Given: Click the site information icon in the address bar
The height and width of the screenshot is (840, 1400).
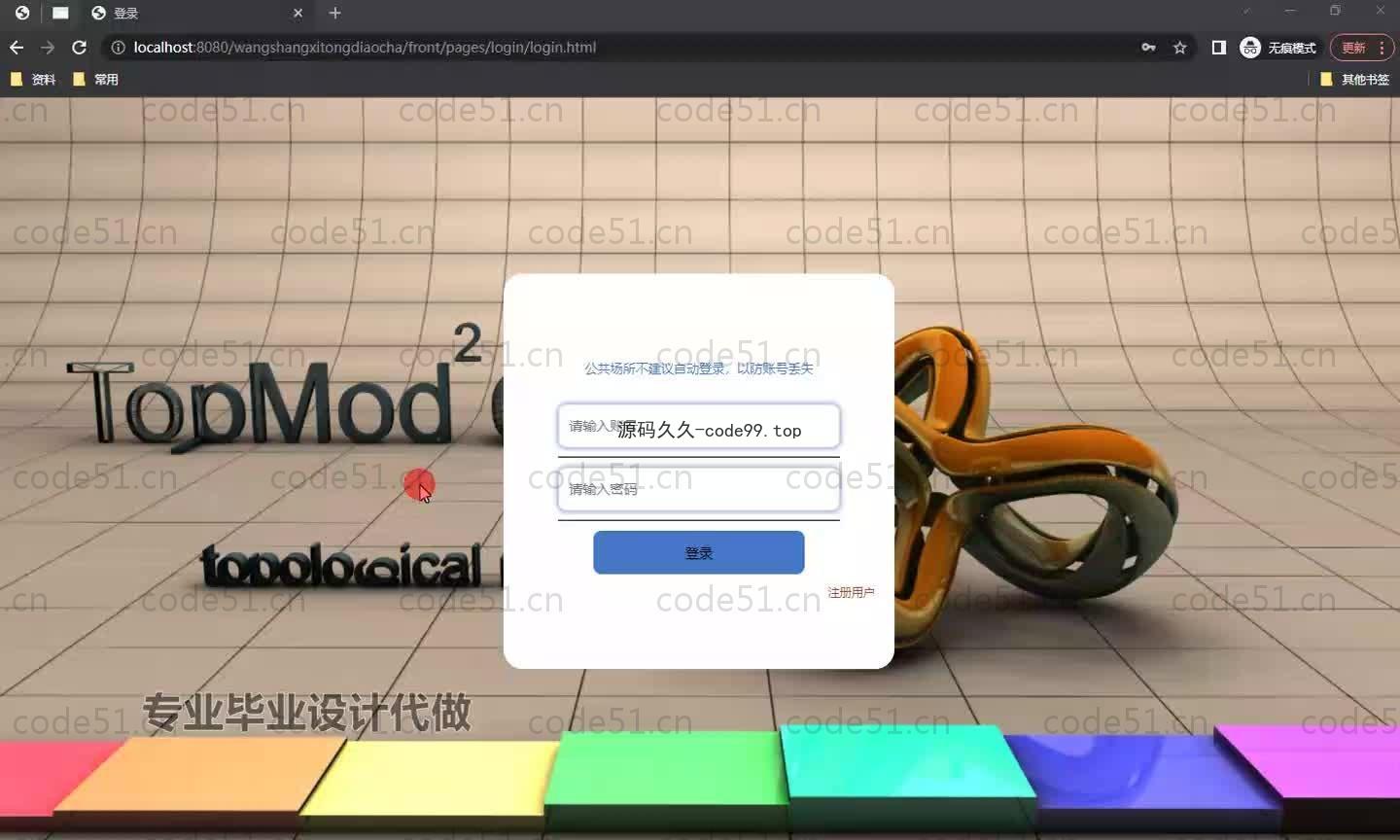Looking at the screenshot, I should tap(118, 47).
